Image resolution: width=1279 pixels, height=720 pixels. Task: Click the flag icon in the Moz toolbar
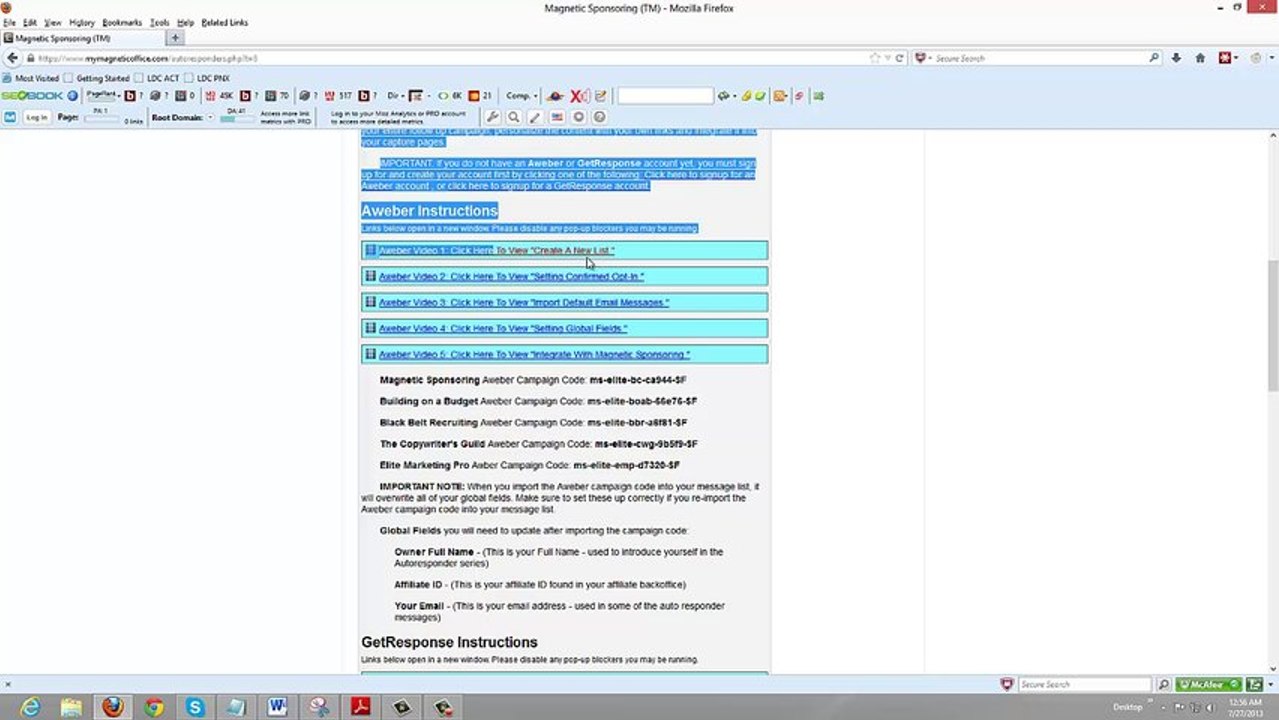click(x=557, y=117)
